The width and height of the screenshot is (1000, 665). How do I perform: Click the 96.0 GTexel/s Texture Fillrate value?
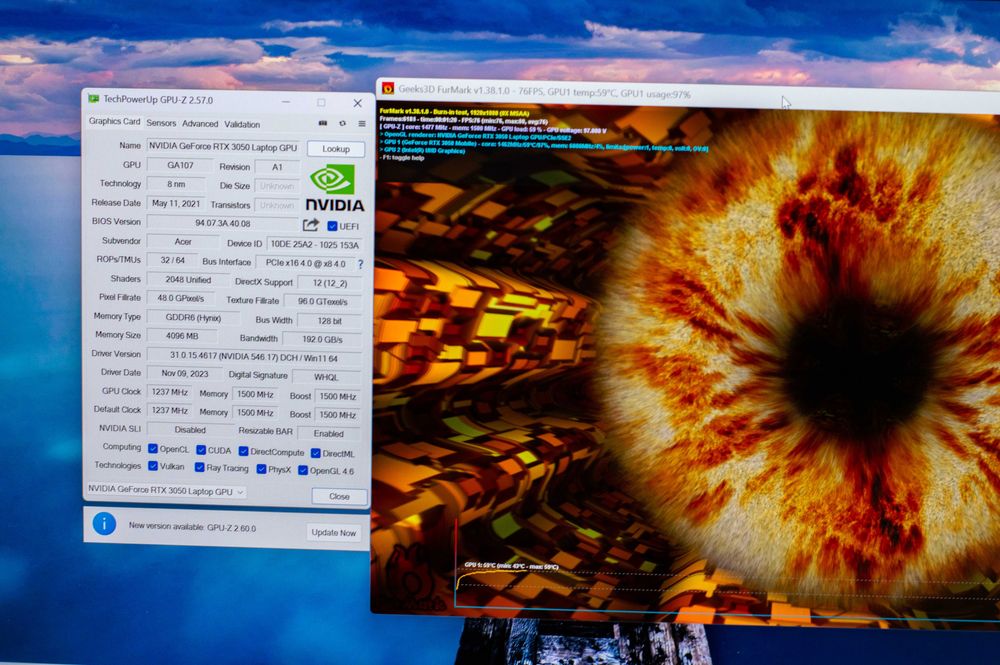pyautogui.click(x=323, y=301)
